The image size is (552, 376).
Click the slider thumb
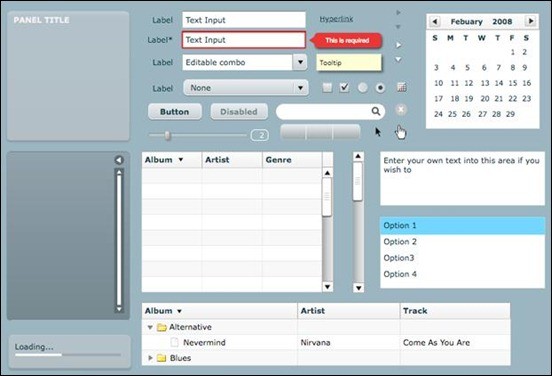168,135
